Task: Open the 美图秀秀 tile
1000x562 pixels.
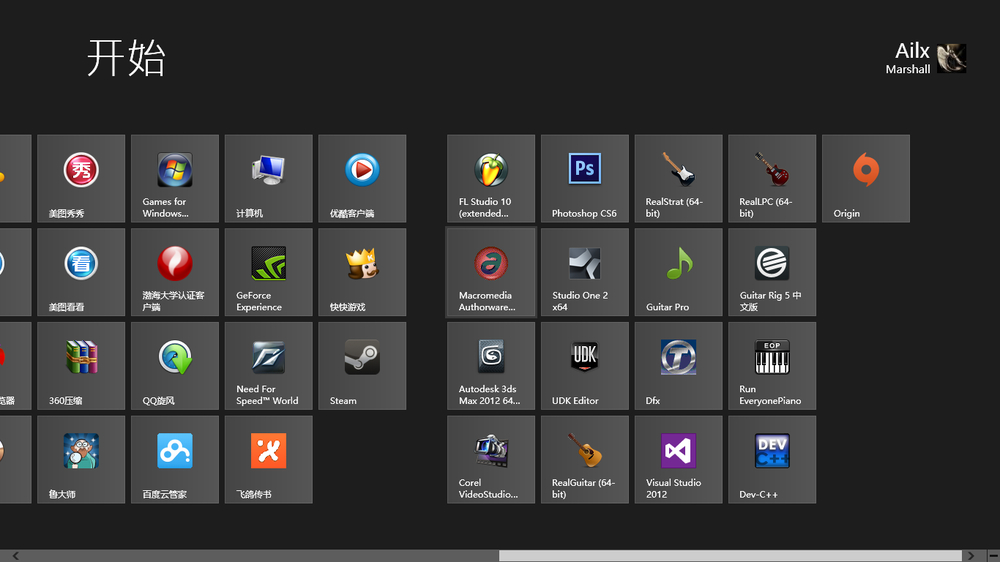Action: tap(81, 179)
